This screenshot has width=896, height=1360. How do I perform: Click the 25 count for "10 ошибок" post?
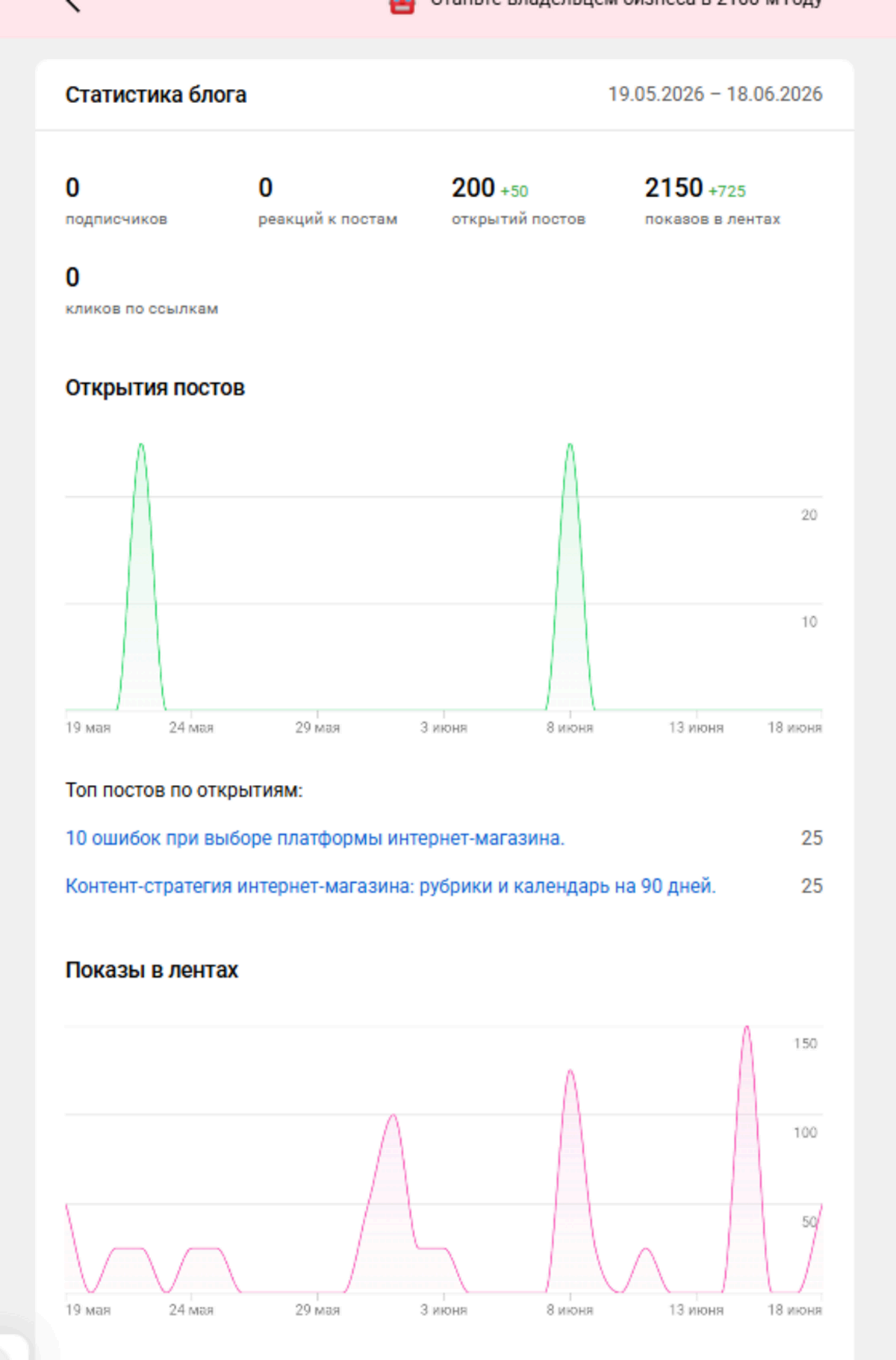coord(812,838)
